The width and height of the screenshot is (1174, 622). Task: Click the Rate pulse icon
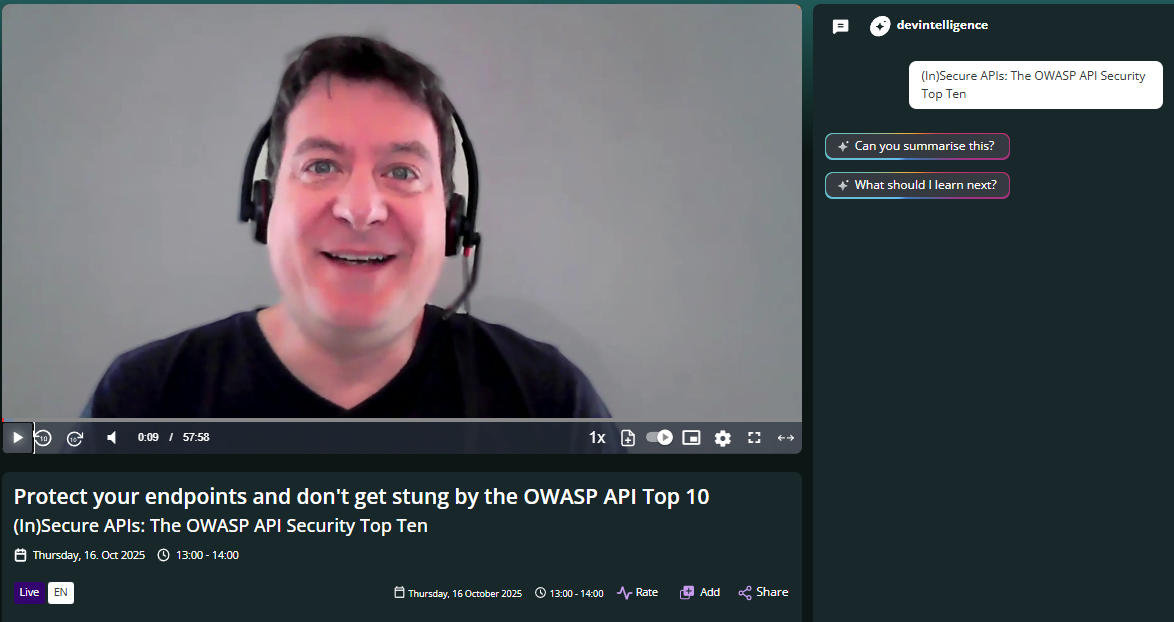(622, 592)
